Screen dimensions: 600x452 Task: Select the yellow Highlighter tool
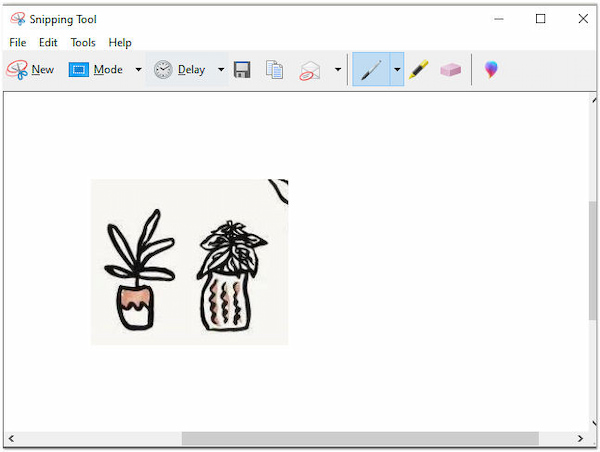(x=419, y=70)
